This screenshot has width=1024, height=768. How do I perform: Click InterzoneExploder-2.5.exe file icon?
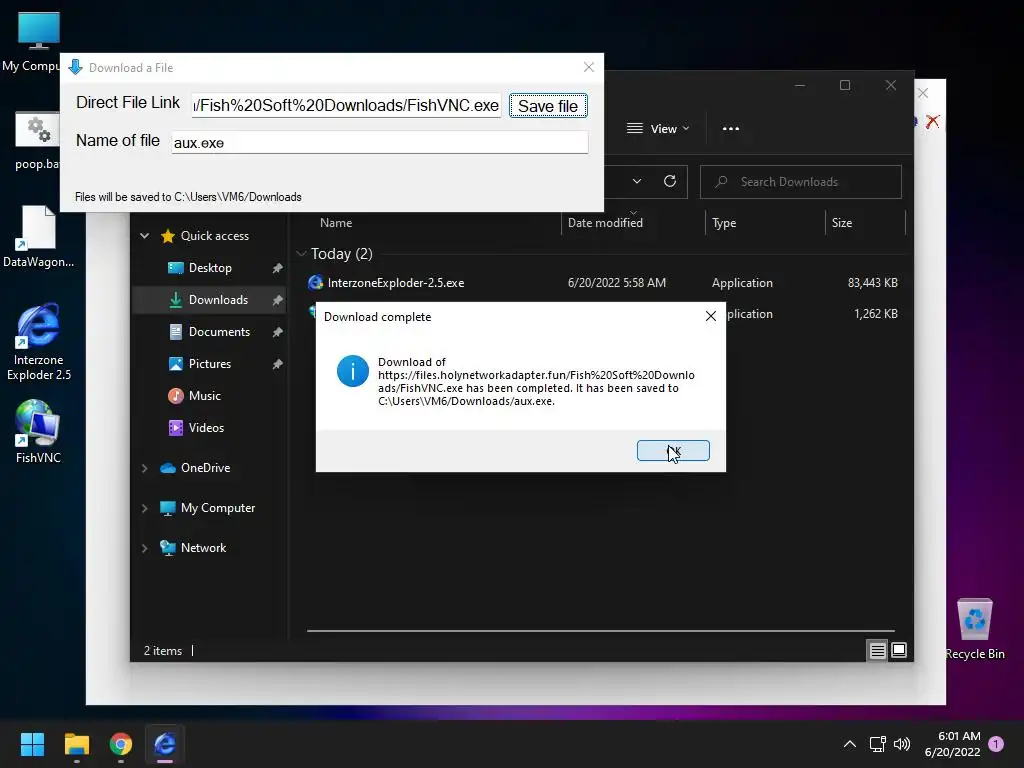click(x=315, y=283)
